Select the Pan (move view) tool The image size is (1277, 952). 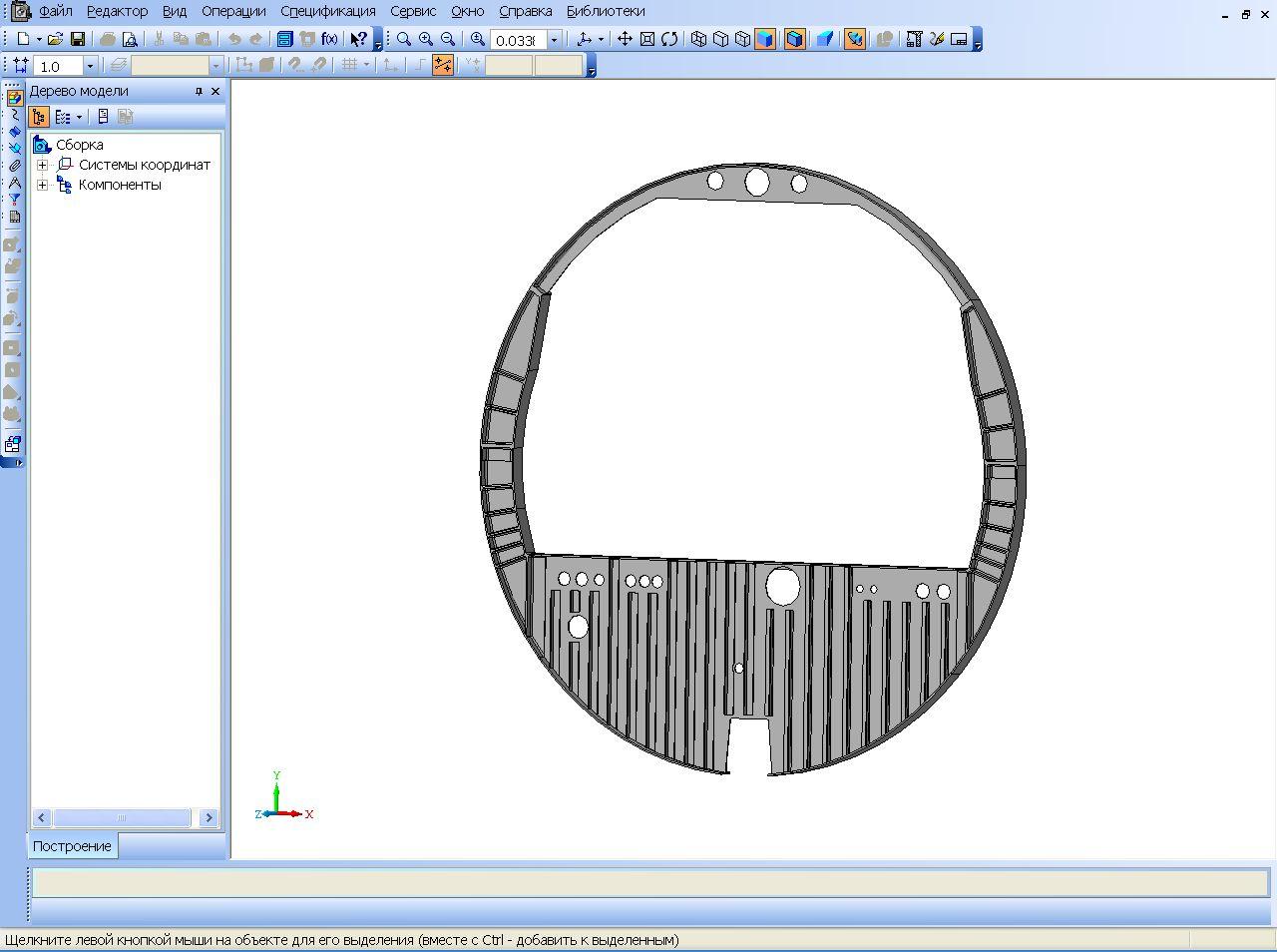tap(625, 39)
